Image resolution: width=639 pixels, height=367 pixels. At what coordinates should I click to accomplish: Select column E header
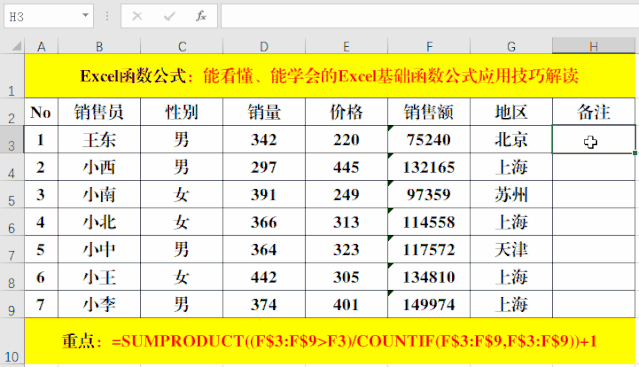click(x=346, y=46)
